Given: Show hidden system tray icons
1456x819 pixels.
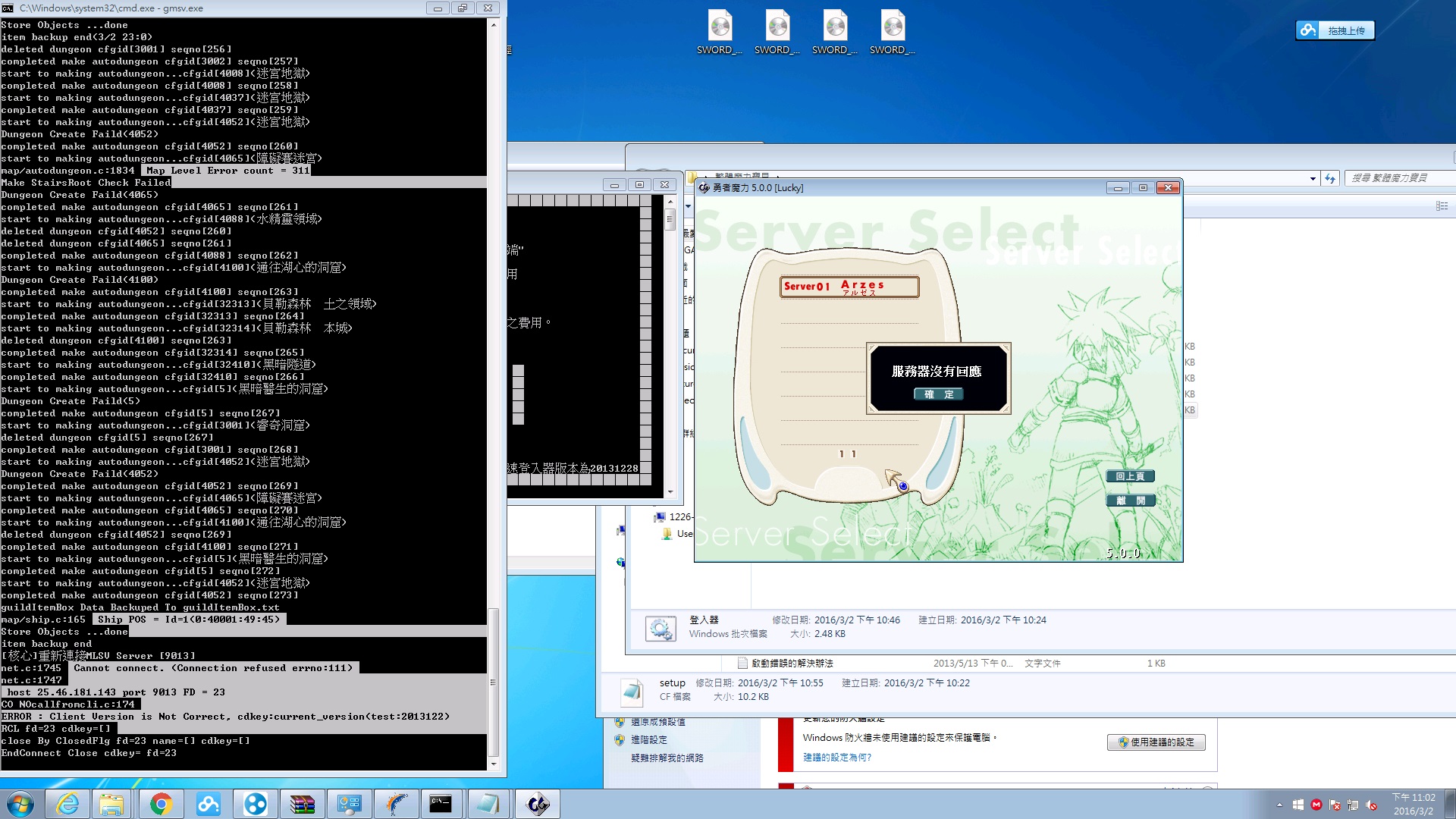Looking at the screenshot, I should (x=1279, y=805).
